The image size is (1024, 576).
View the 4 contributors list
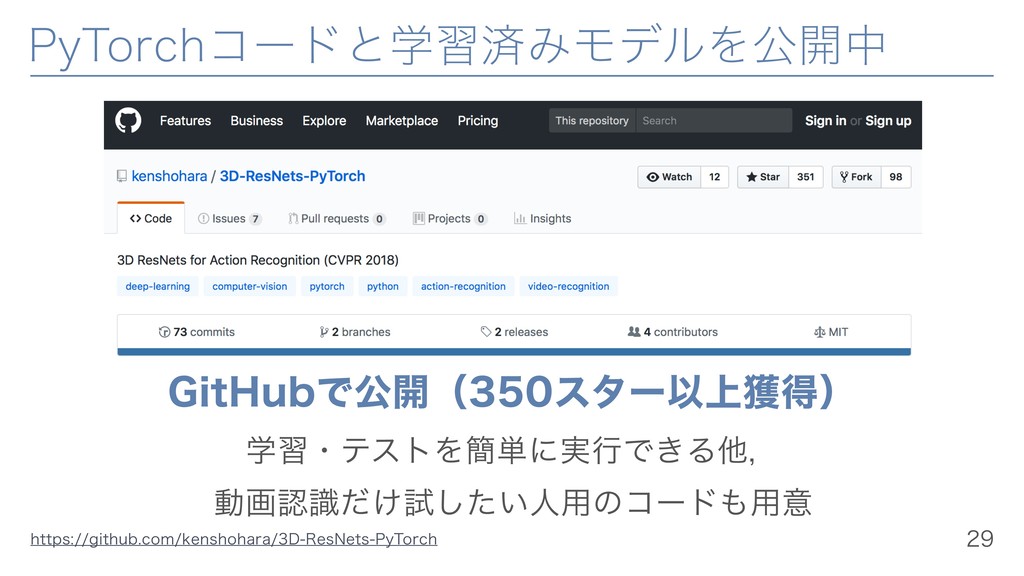point(673,332)
